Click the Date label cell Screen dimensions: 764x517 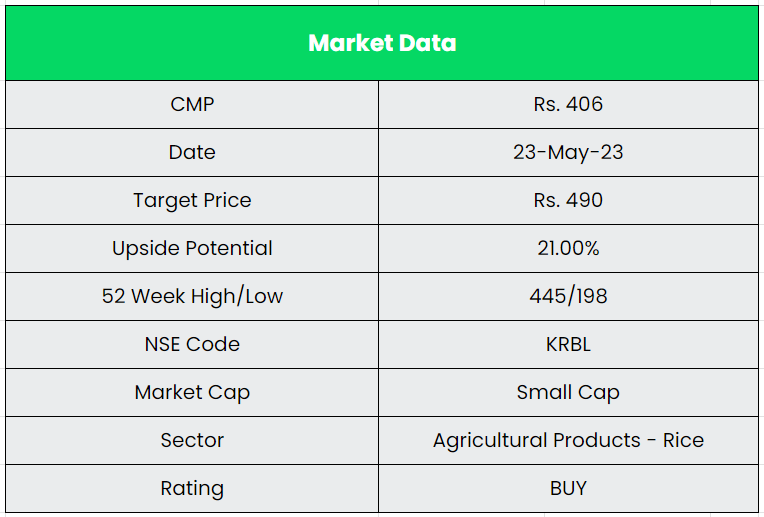[x=192, y=152]
